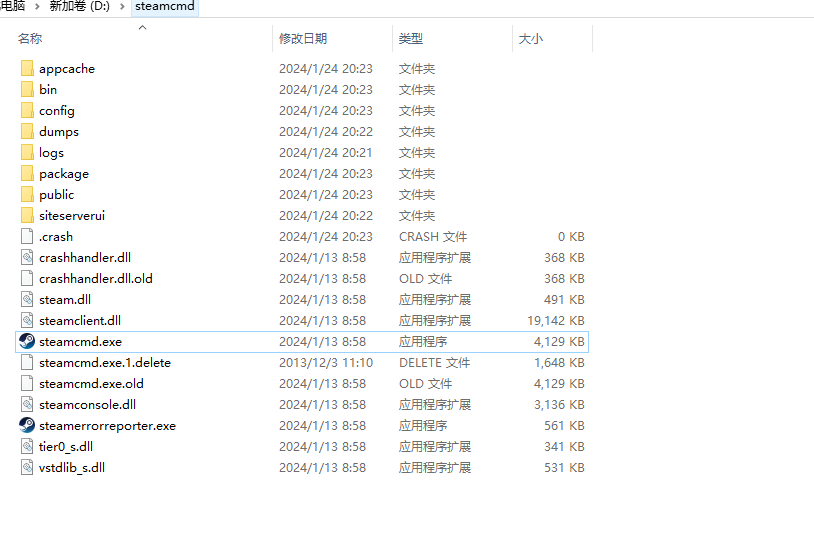
Task: Select crashhandler.dll.old file name
Action: [x=96, y=278]
